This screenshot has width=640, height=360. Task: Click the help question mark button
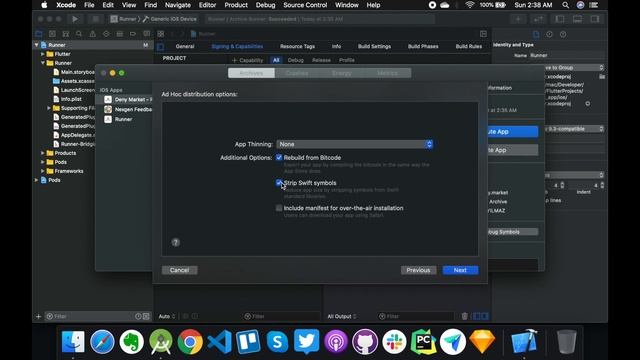pos(176,242)
